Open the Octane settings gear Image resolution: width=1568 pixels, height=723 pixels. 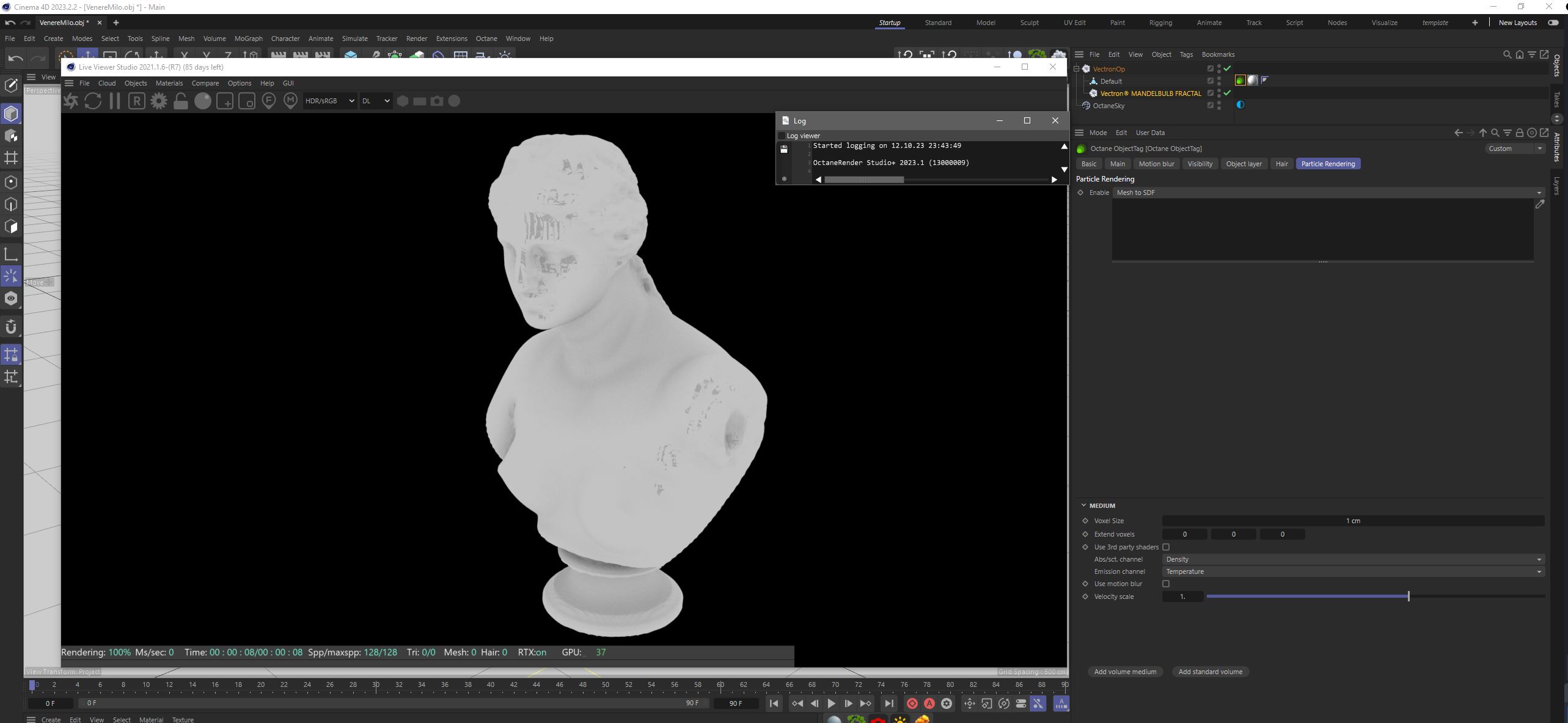pos(159,101)
